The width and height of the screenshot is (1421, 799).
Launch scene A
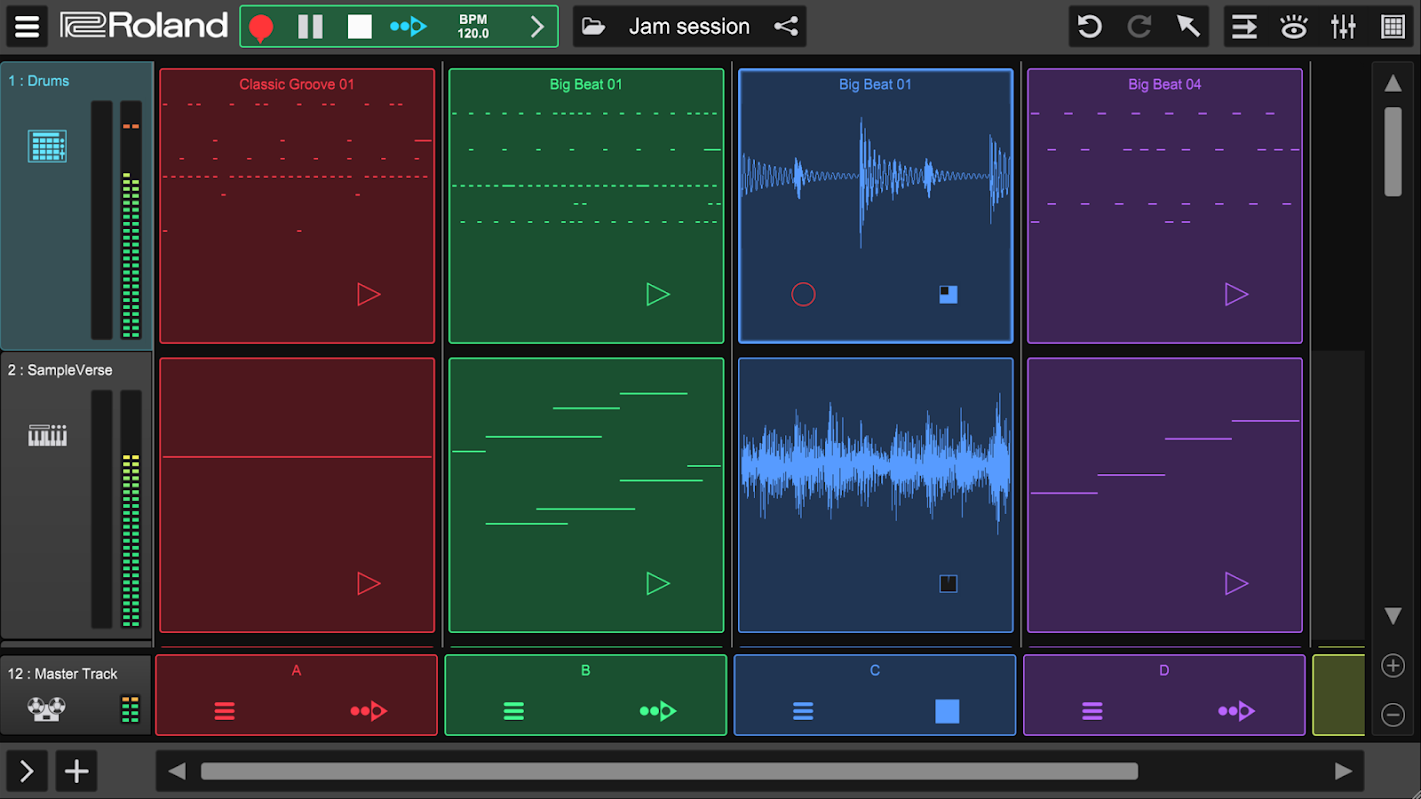click(x=369, y=711)
